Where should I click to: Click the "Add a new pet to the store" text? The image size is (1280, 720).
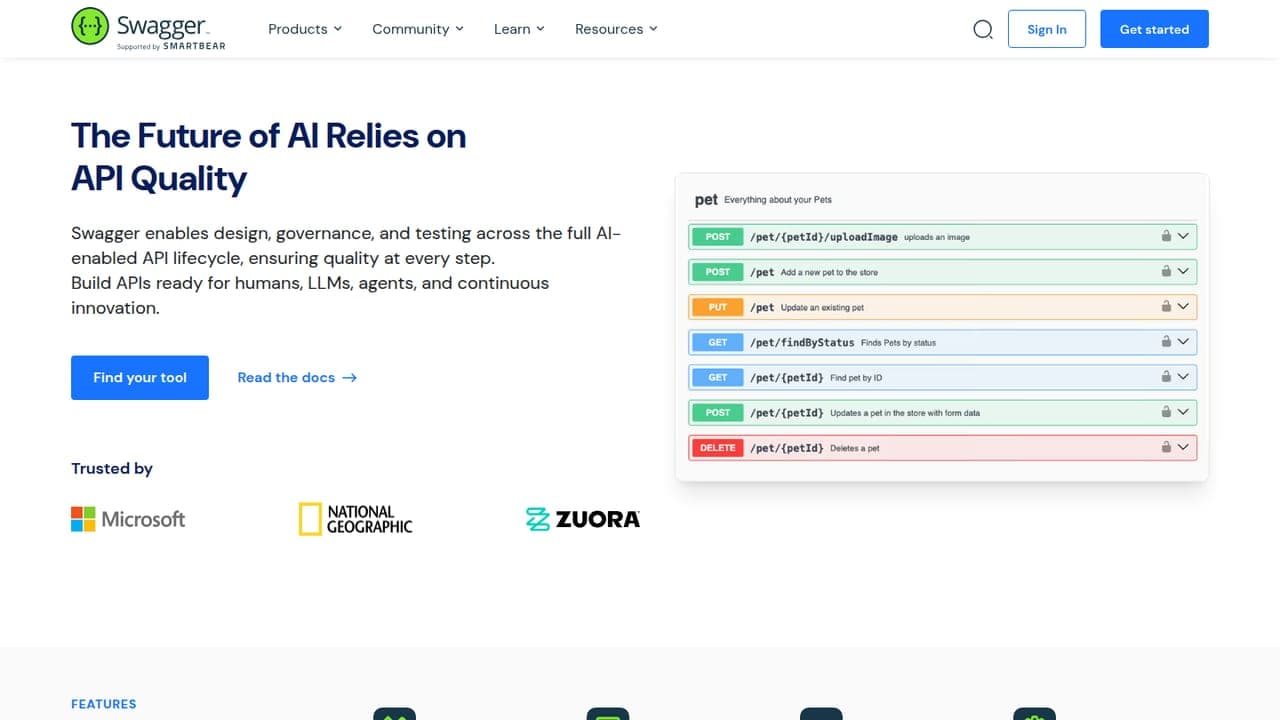tap(829, 273)
